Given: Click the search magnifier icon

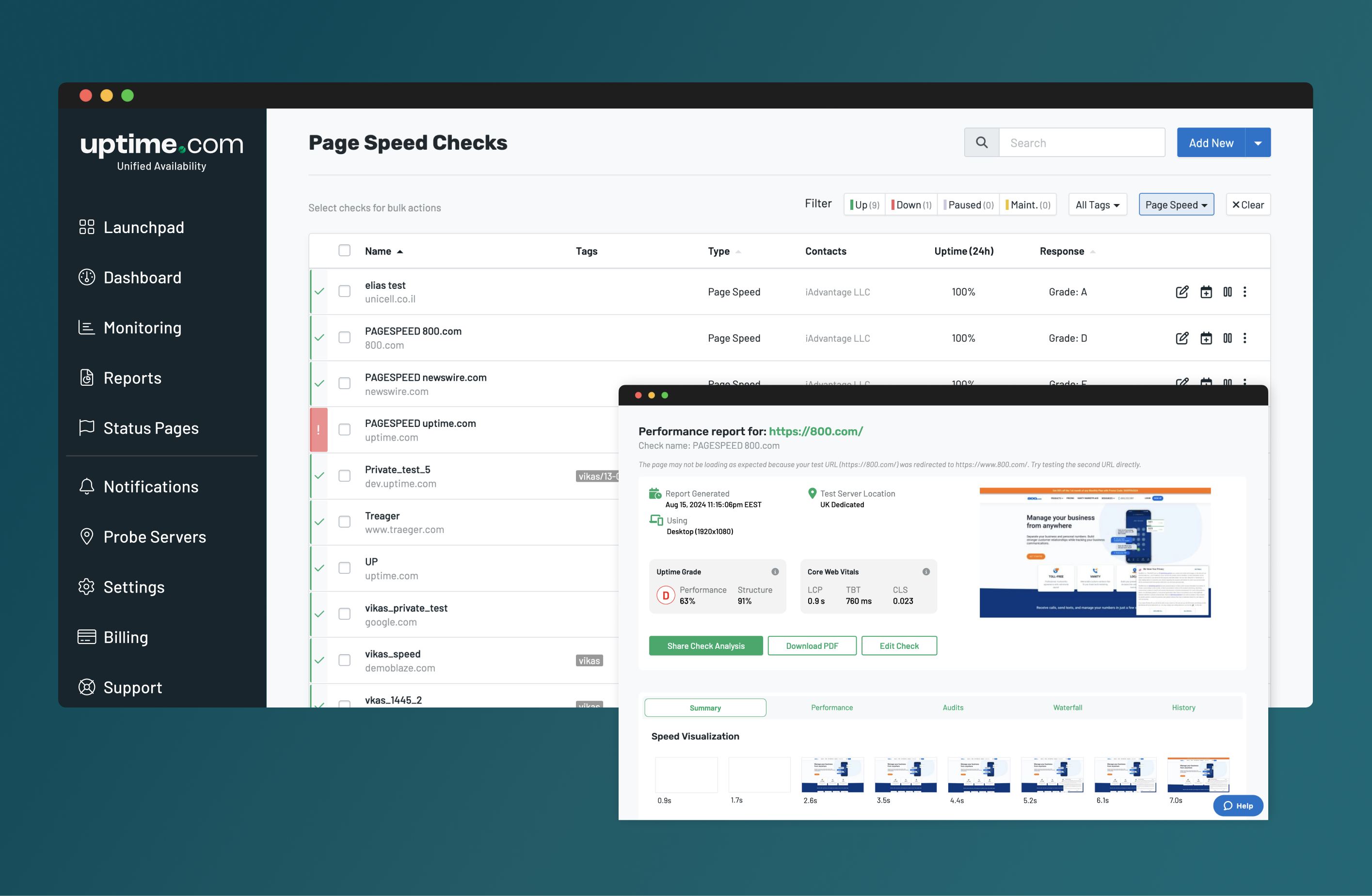Looking at the screenshot, I should pyautogui.click(x=981, y=142).
